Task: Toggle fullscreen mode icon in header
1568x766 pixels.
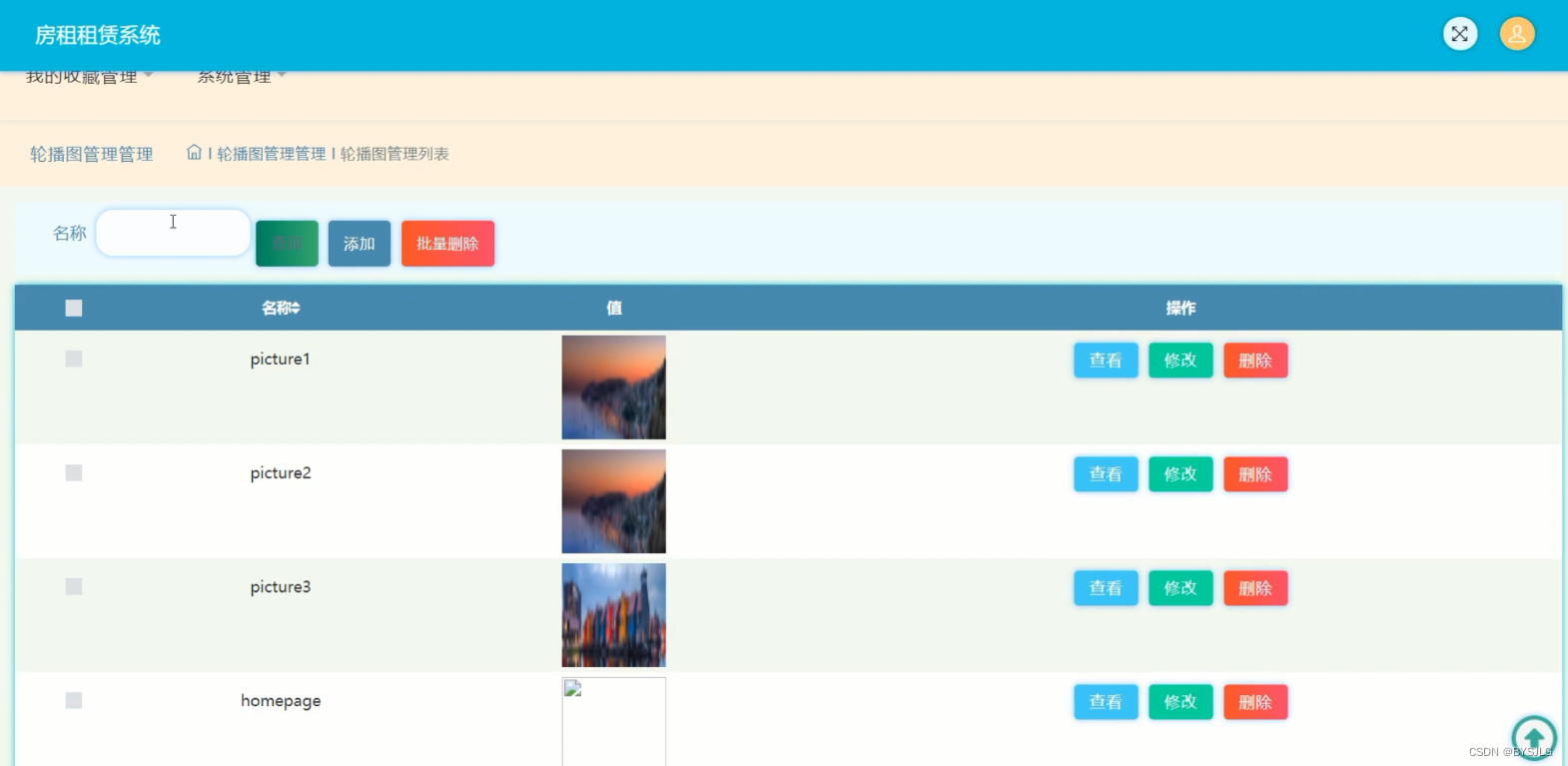Action: tap(1459, 34)
